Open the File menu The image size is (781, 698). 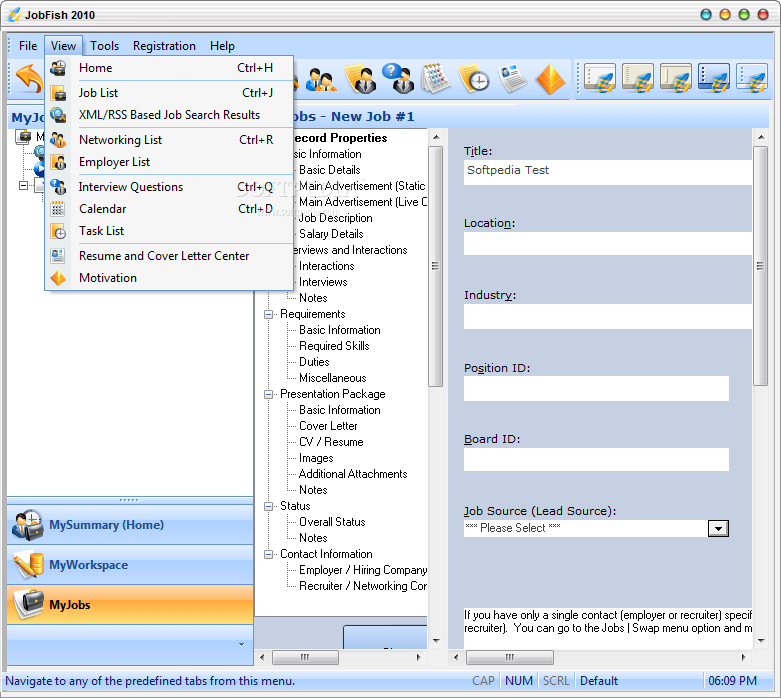tap(28, 46)
